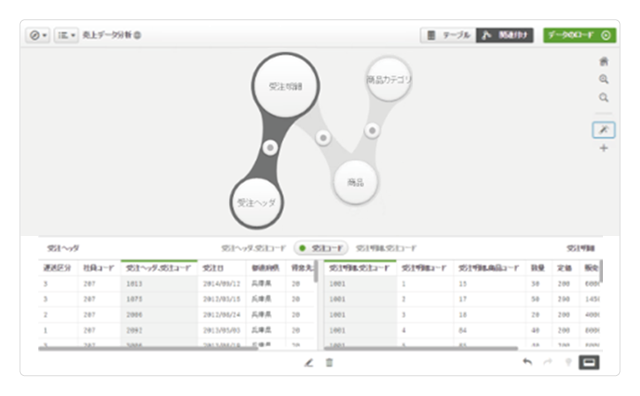
Task: Click the info icon beside 売上データ分析
Action: pos(138,35)
